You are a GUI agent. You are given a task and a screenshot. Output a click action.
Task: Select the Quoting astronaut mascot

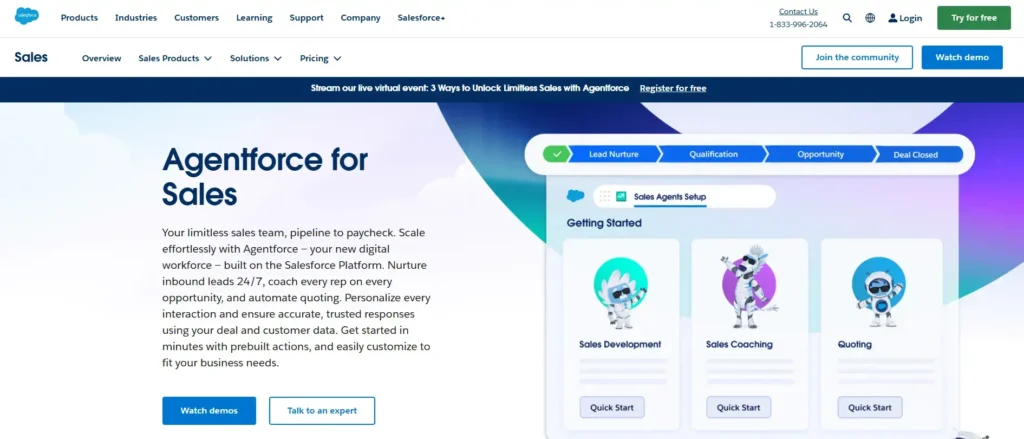tap(878, 292)
